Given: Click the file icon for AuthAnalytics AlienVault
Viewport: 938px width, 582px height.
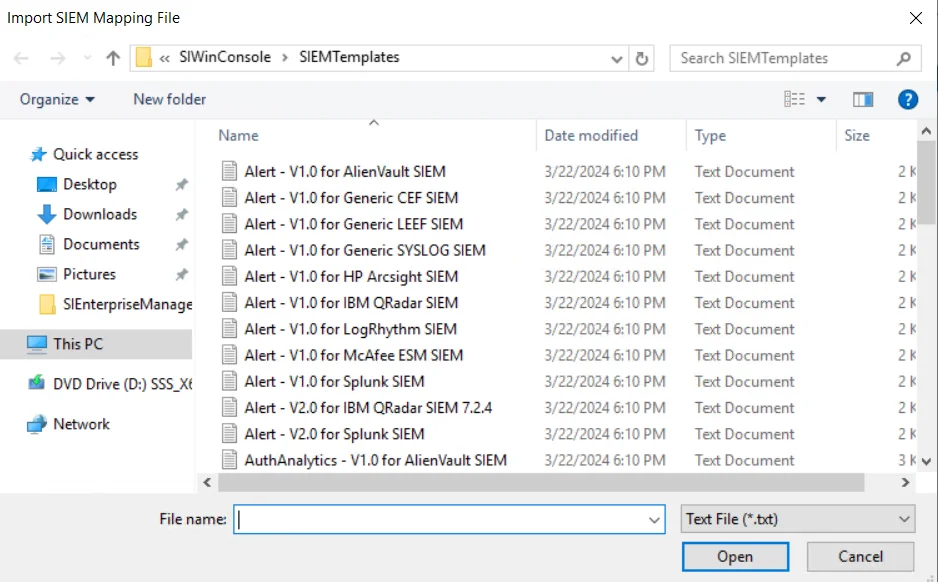Looking at the screenshot, I should point(229,461).
